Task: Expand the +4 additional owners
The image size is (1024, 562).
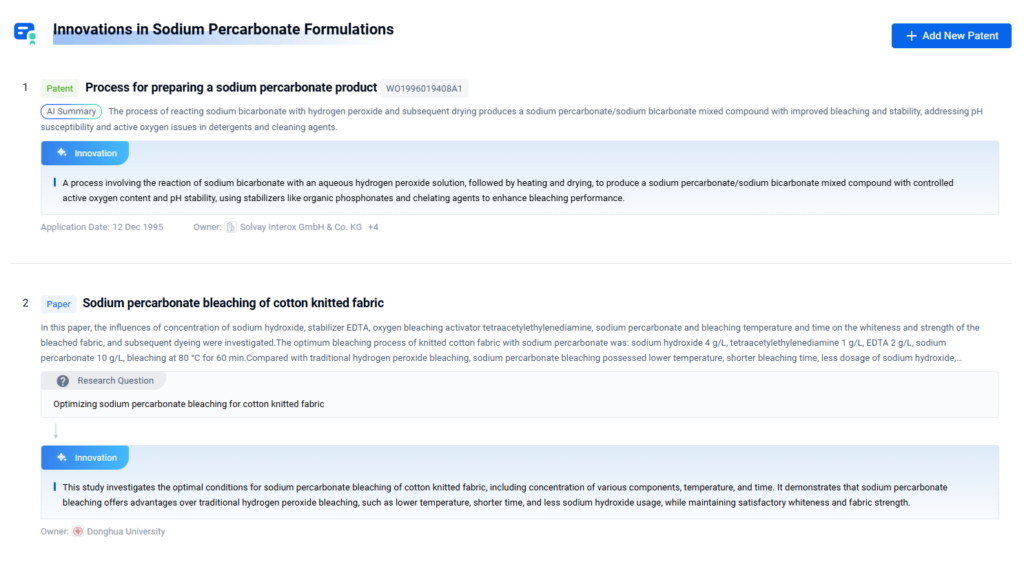Action: (373, 227)
